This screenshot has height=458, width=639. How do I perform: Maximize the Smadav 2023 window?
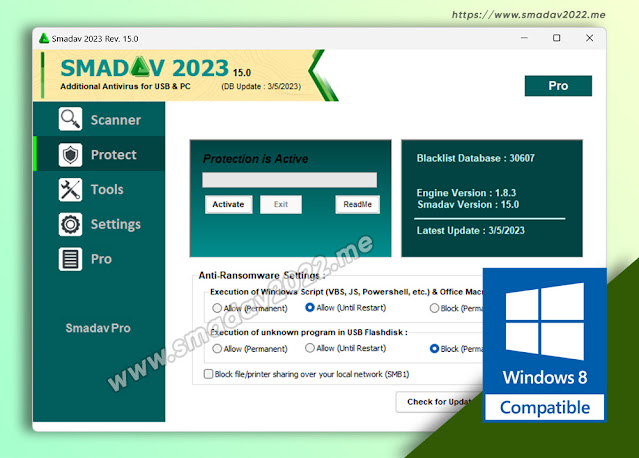point(556,38)
